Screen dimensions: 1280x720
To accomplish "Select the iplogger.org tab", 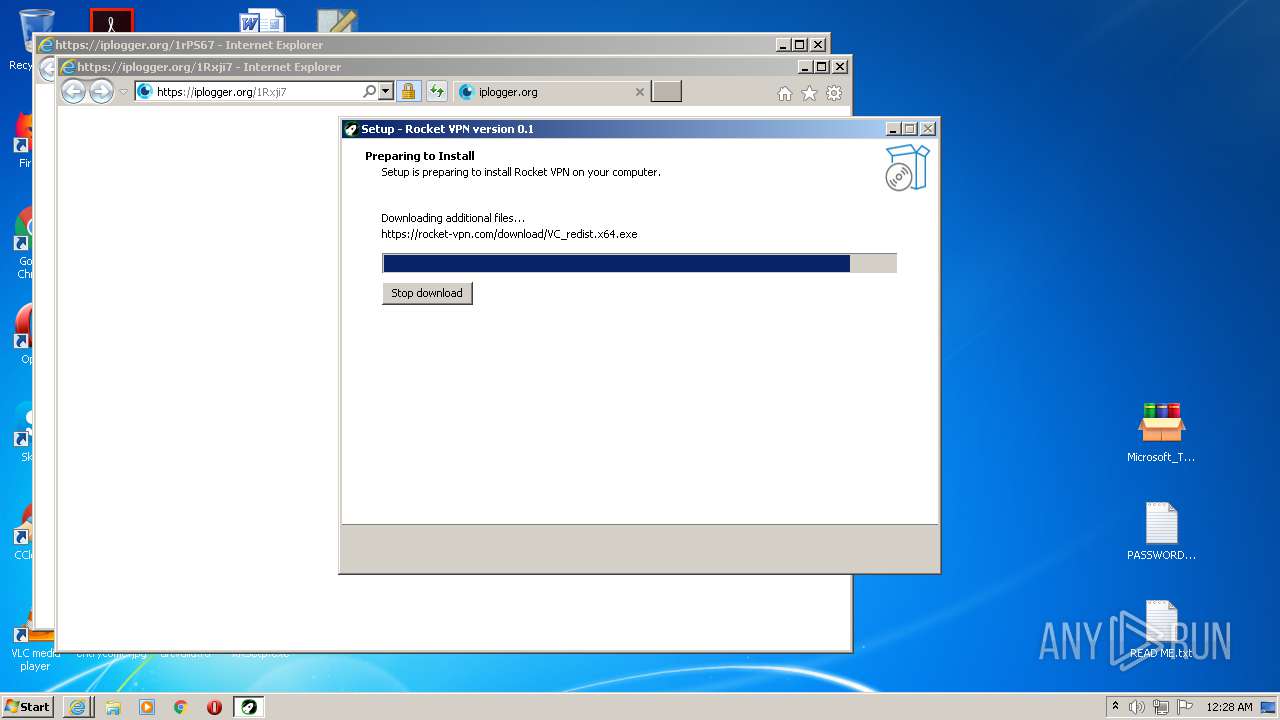I will tap(550, 92).
